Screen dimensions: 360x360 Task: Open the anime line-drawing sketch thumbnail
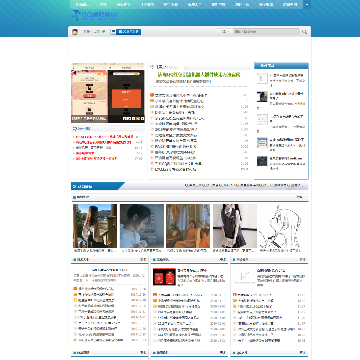[x=281, y=226]
